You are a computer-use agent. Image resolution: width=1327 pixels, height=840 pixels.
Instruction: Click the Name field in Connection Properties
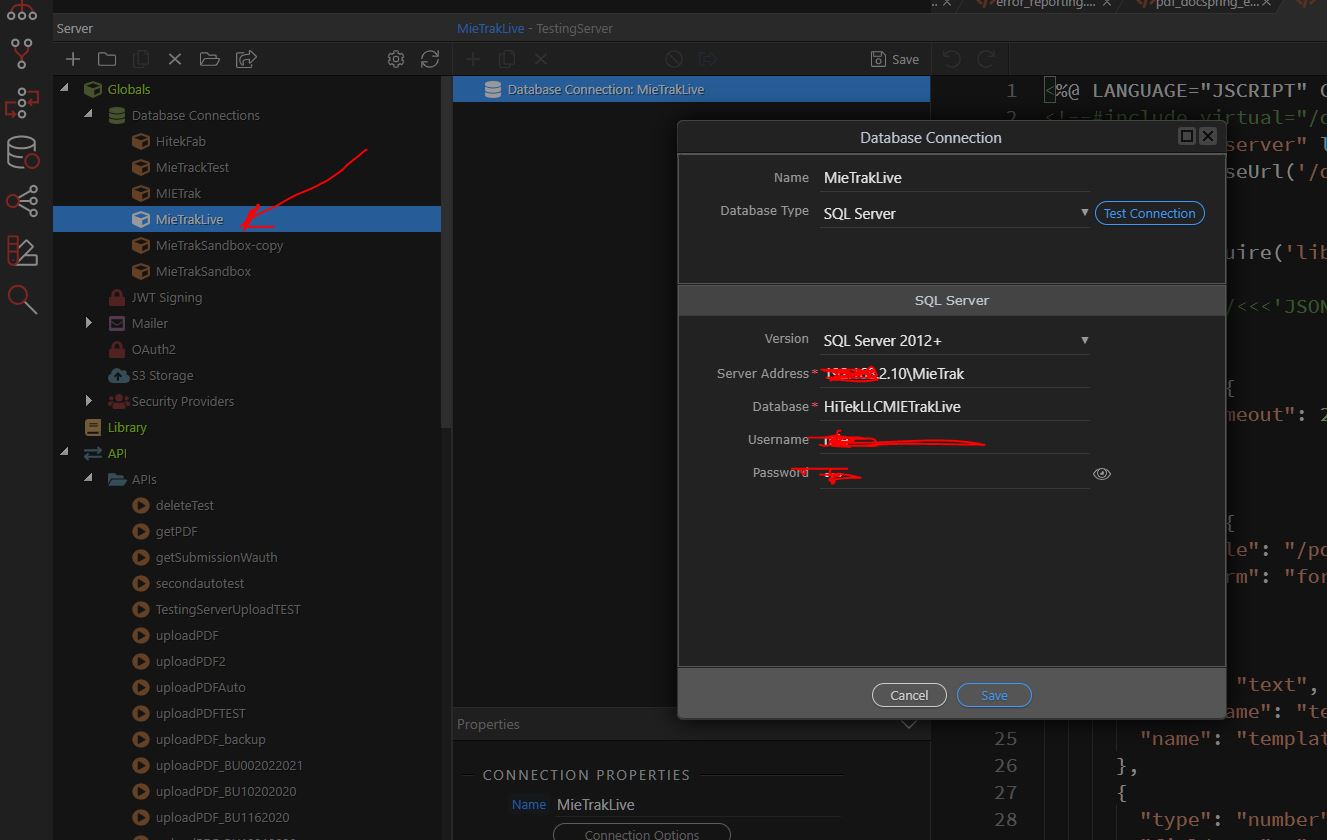click(x=697, y=805)
